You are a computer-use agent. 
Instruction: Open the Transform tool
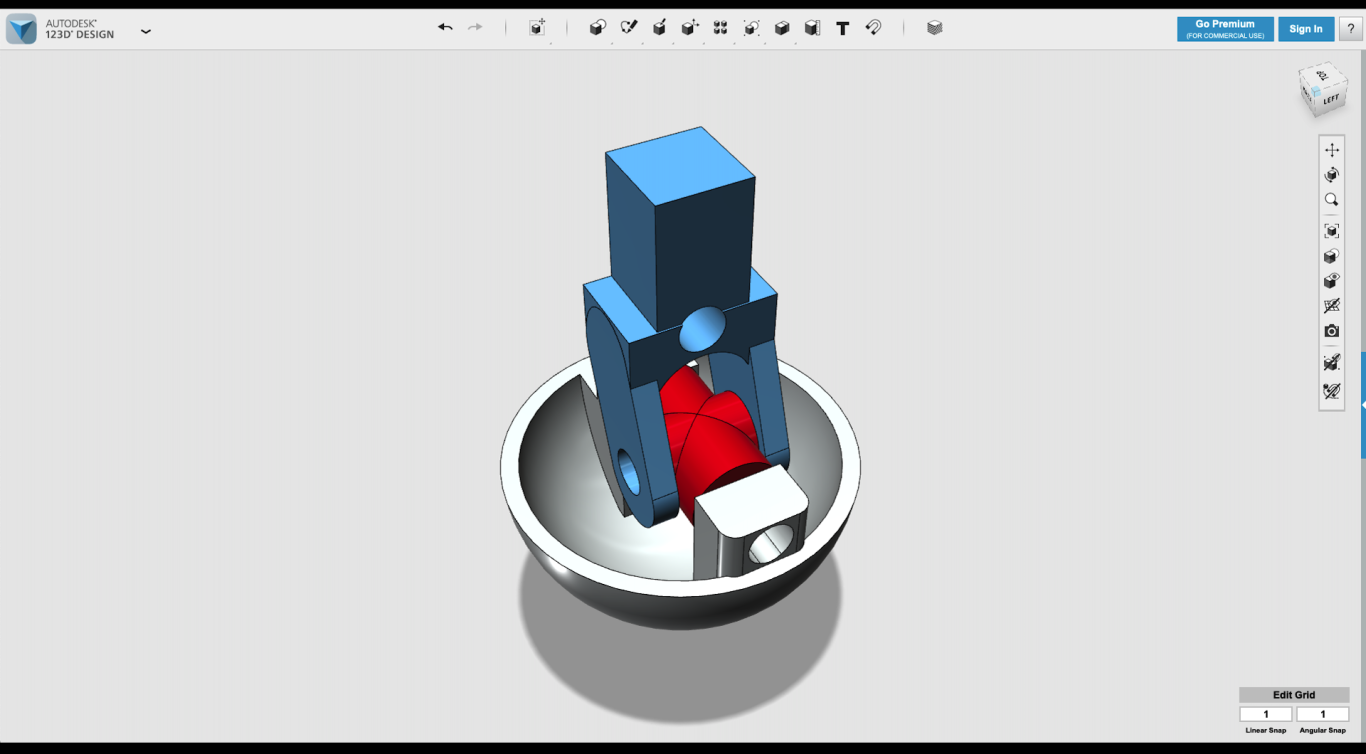538,28
